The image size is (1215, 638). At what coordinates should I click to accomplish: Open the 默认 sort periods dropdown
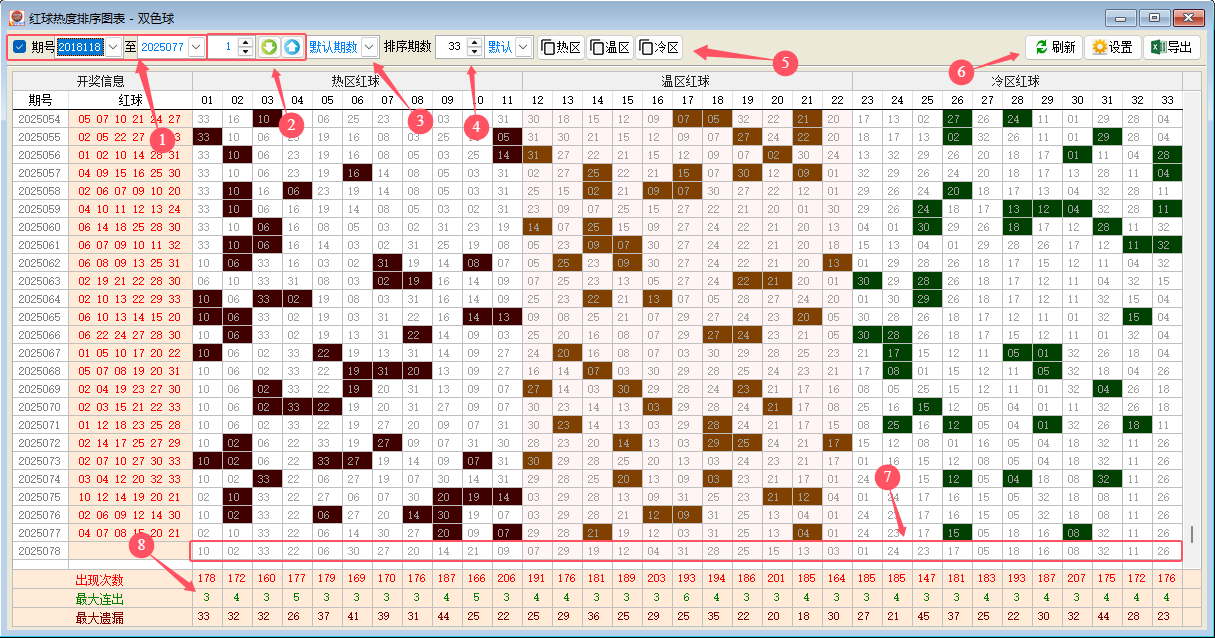(x=523, y=47)
